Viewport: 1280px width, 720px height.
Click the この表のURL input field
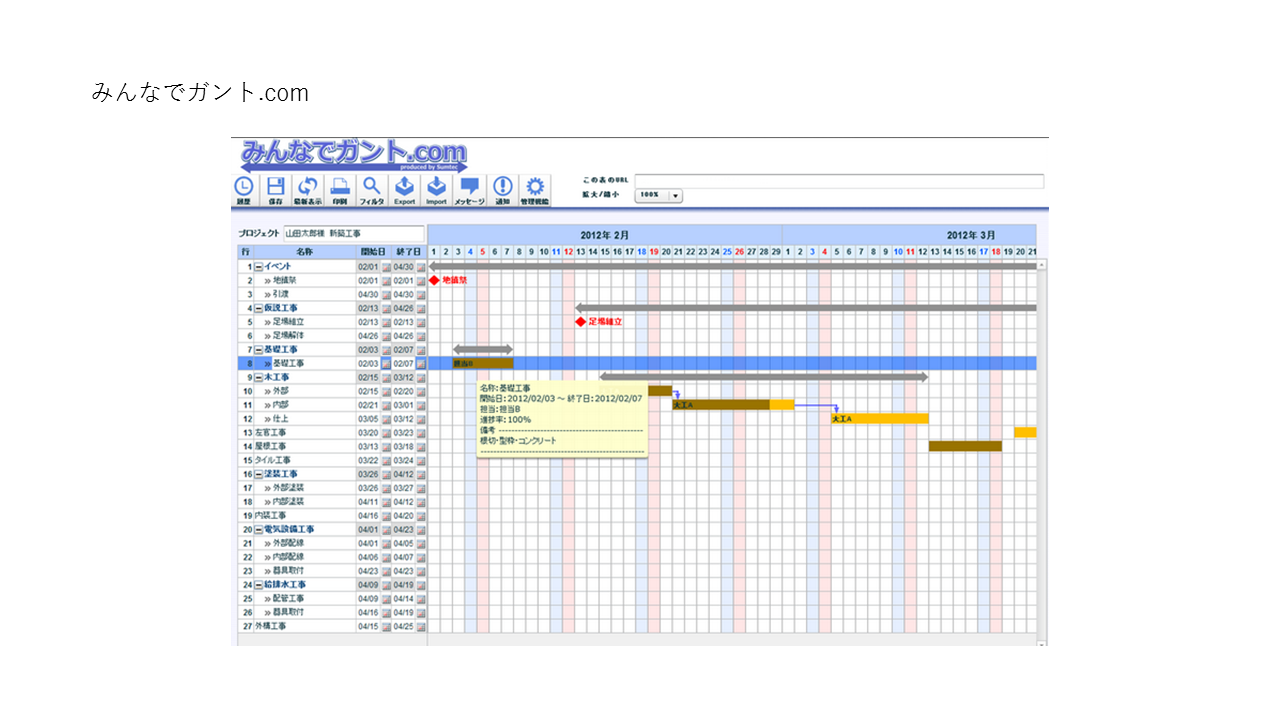(838, 181)
